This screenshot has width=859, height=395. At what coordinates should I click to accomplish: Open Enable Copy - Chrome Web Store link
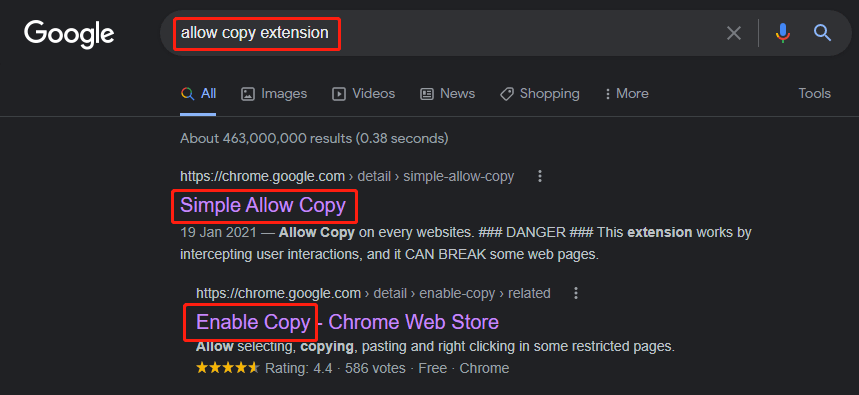(347, 322)
